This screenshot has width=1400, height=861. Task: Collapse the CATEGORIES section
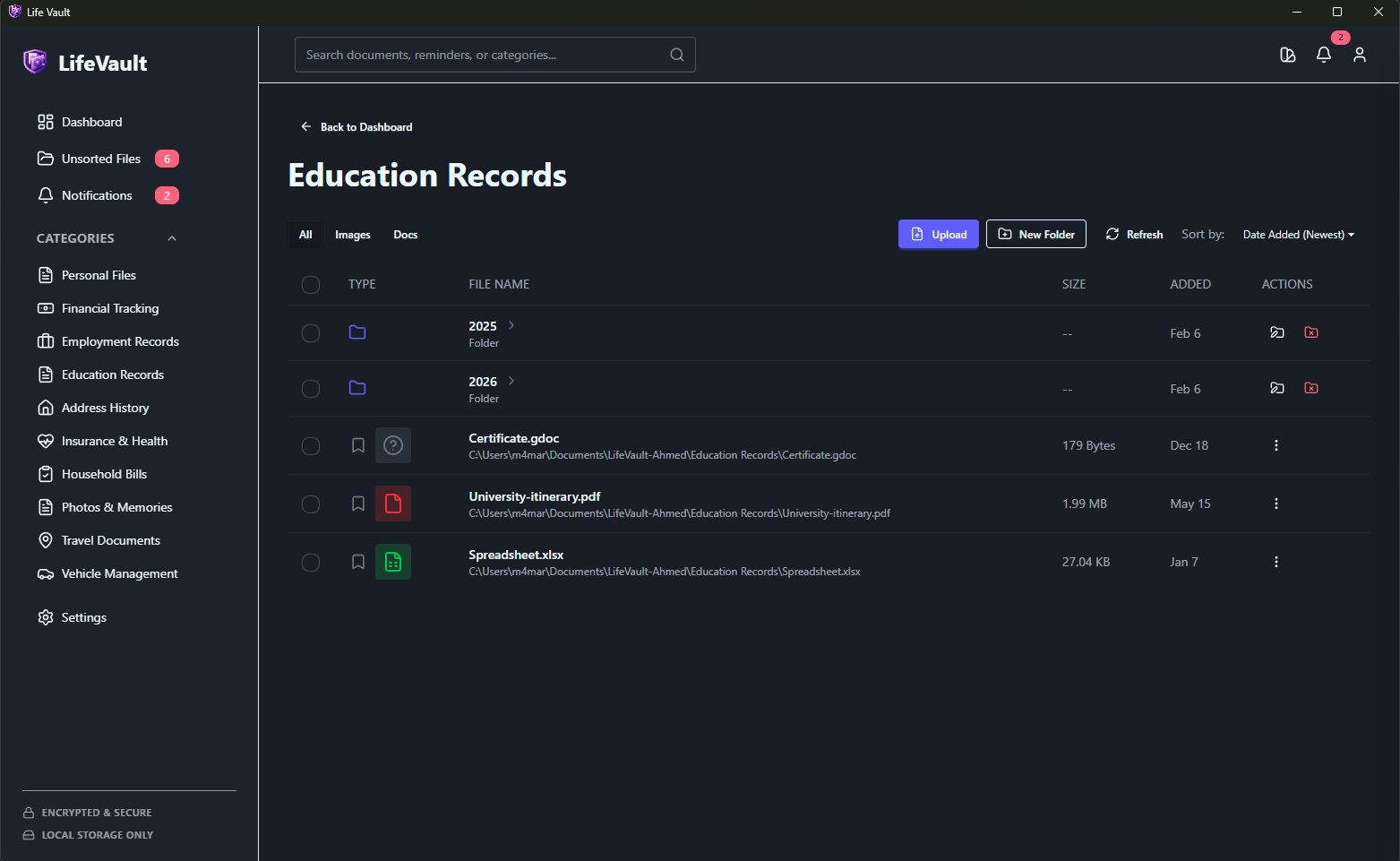click(172, 238)
